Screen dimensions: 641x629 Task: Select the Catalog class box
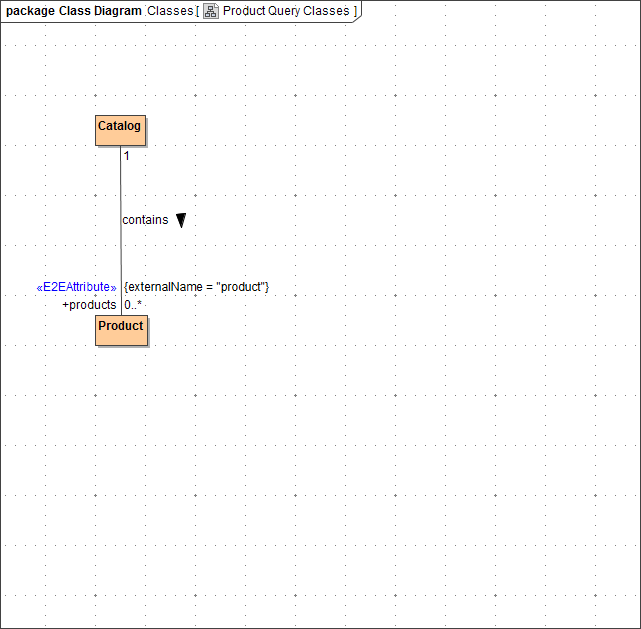tap(120, 130)
